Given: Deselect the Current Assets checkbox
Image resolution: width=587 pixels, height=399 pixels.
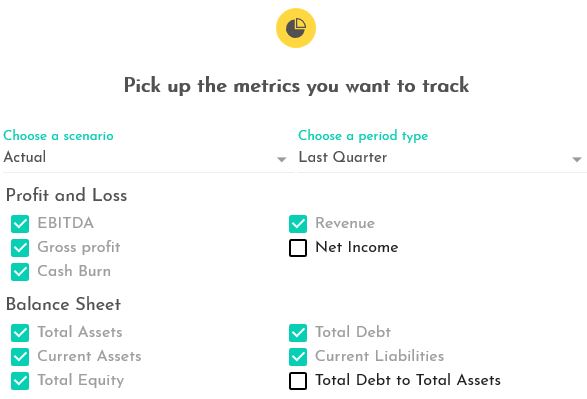Looking at the screenshot, I should coord(20,357).
